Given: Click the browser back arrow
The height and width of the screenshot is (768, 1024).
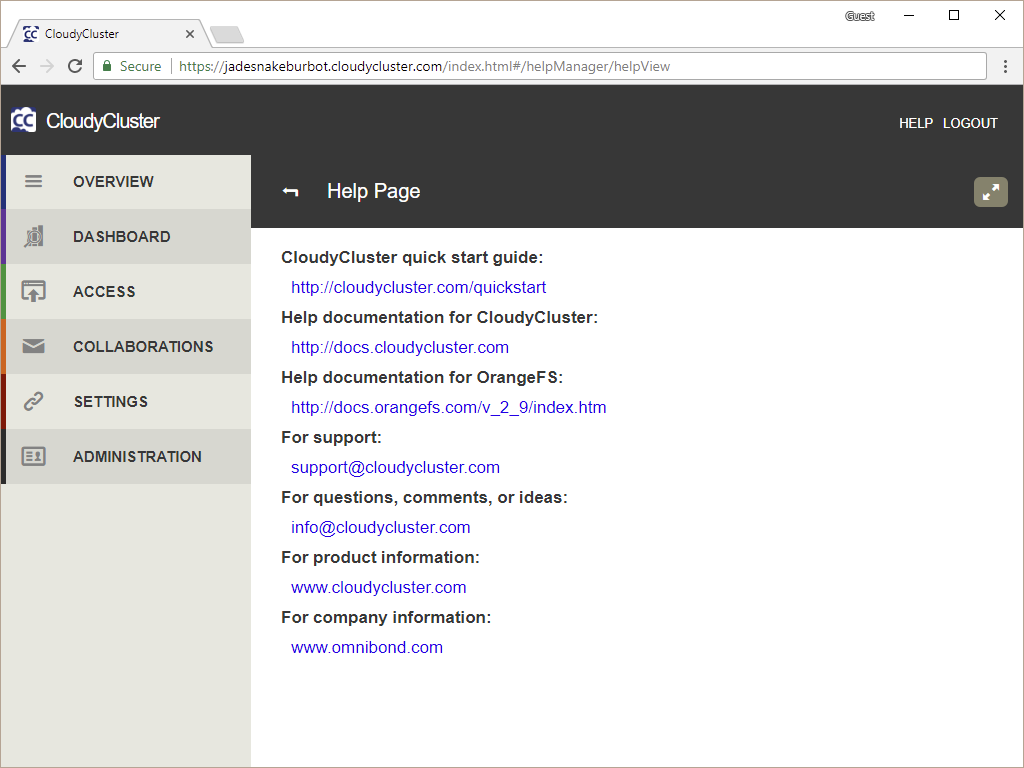Looking at the screenshot, I should pos(19,66).
